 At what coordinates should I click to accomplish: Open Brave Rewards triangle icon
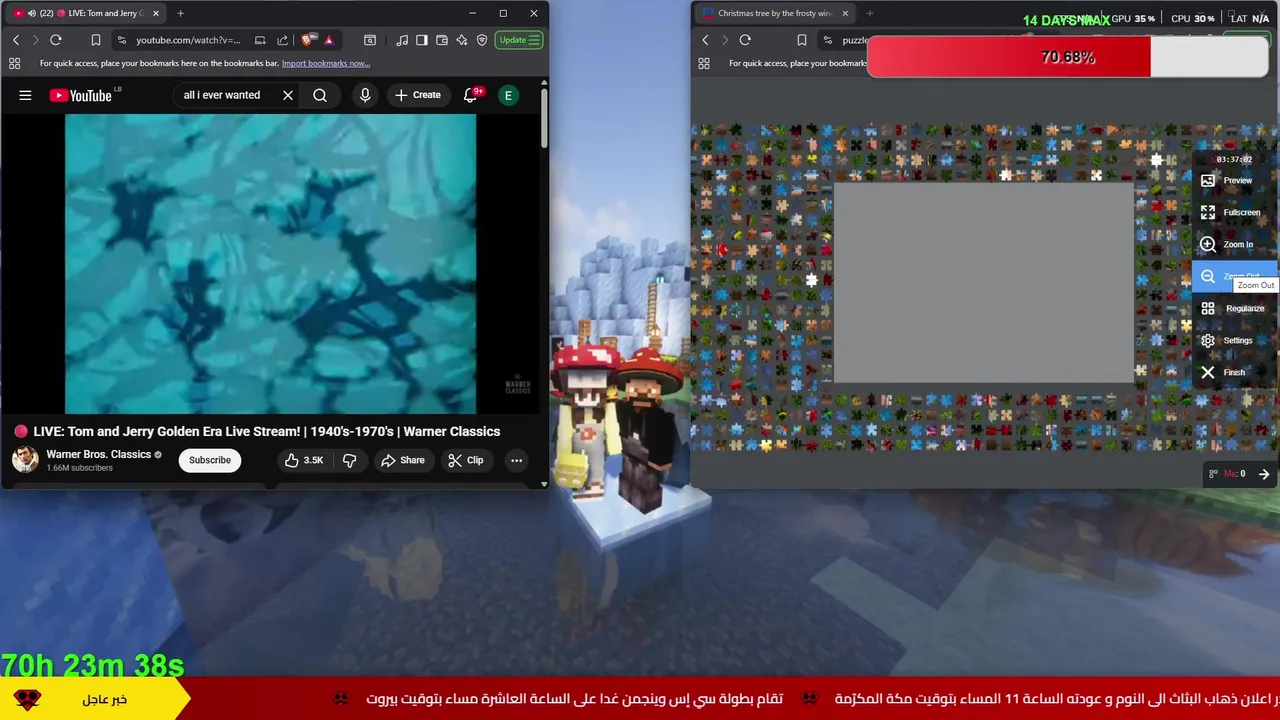point(329,40)
